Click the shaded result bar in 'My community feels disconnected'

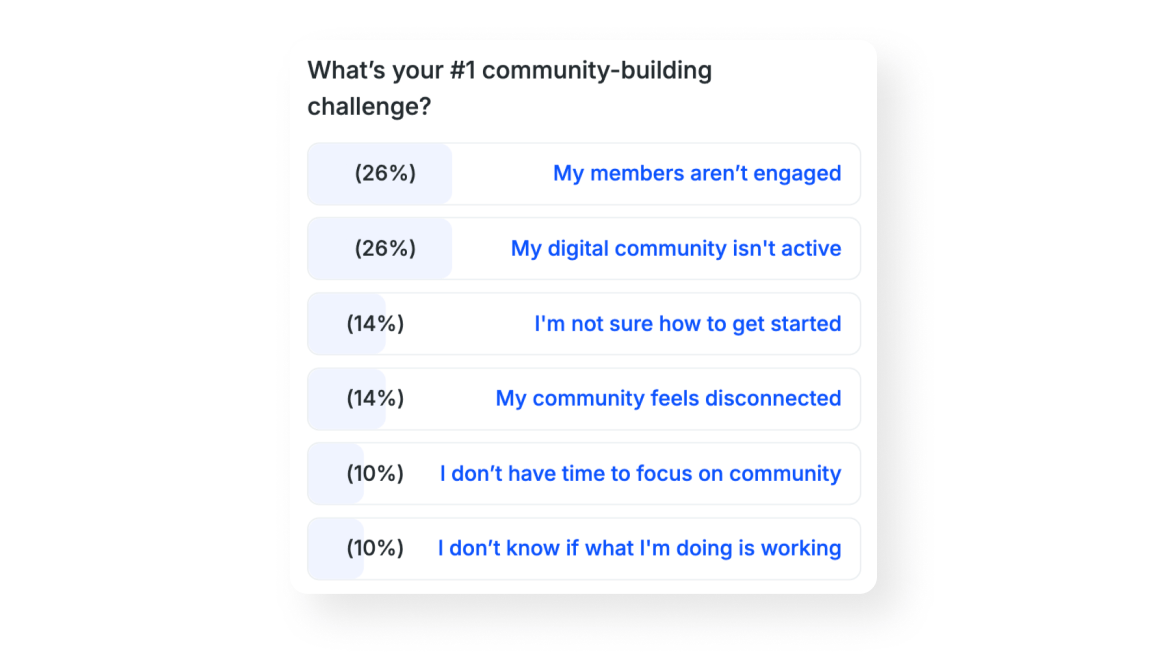coord(327,399)
